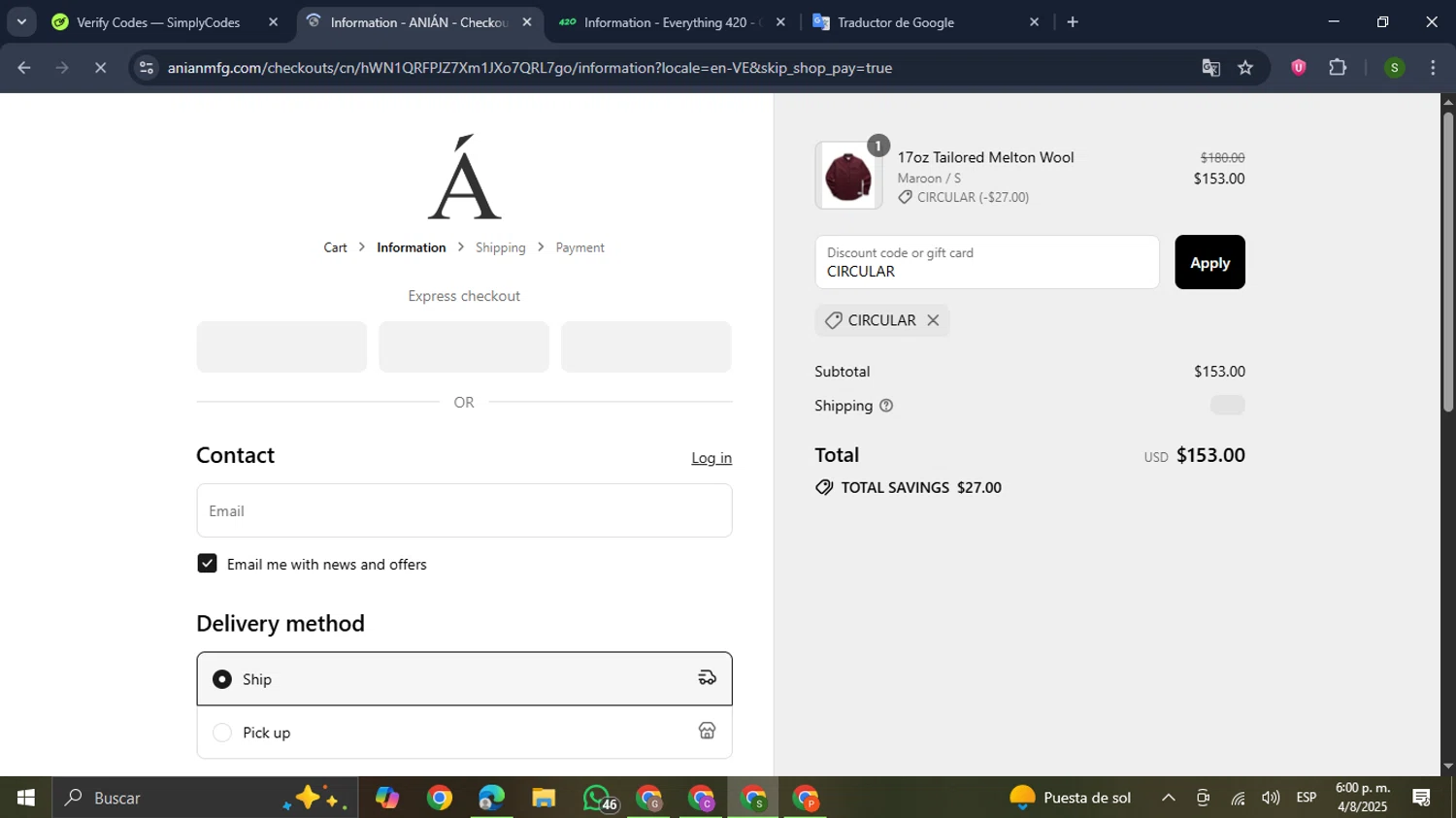
Task: Open a new browser tab
Action: click(1073, 21)
